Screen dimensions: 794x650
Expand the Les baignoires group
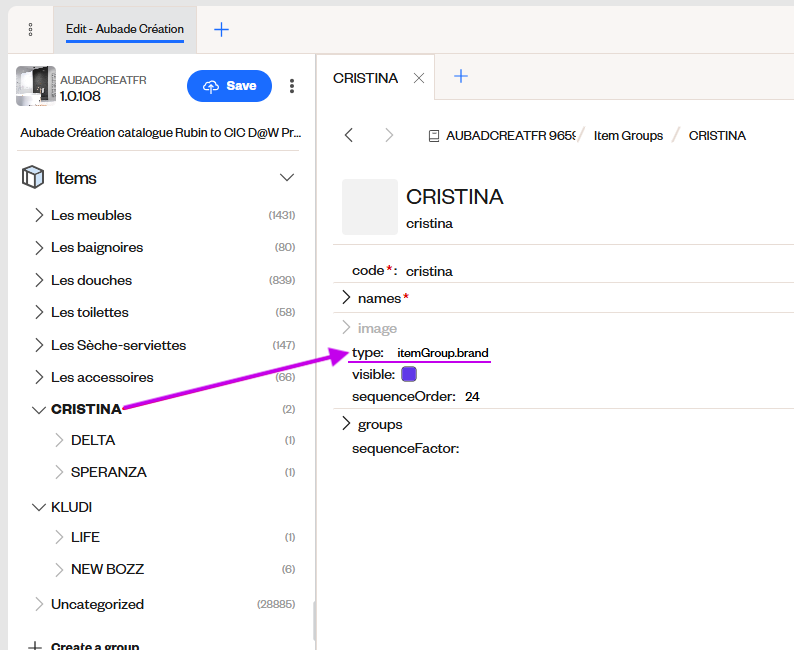(x=39, y=248)
